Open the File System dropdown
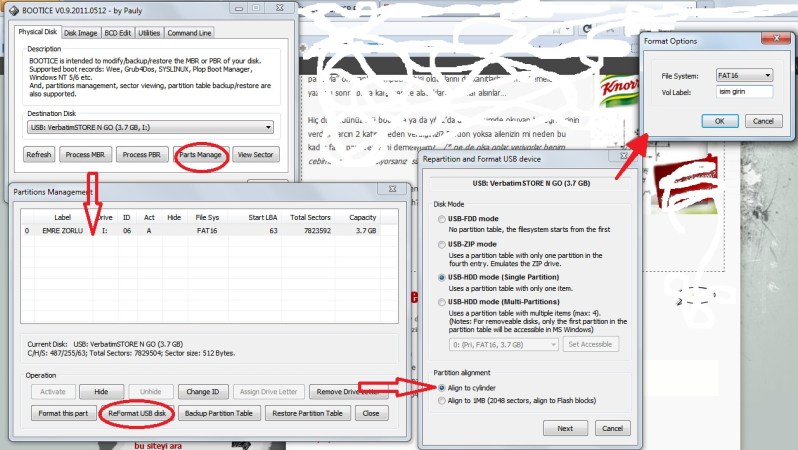 pyautogui.click(x=745, y=75)
